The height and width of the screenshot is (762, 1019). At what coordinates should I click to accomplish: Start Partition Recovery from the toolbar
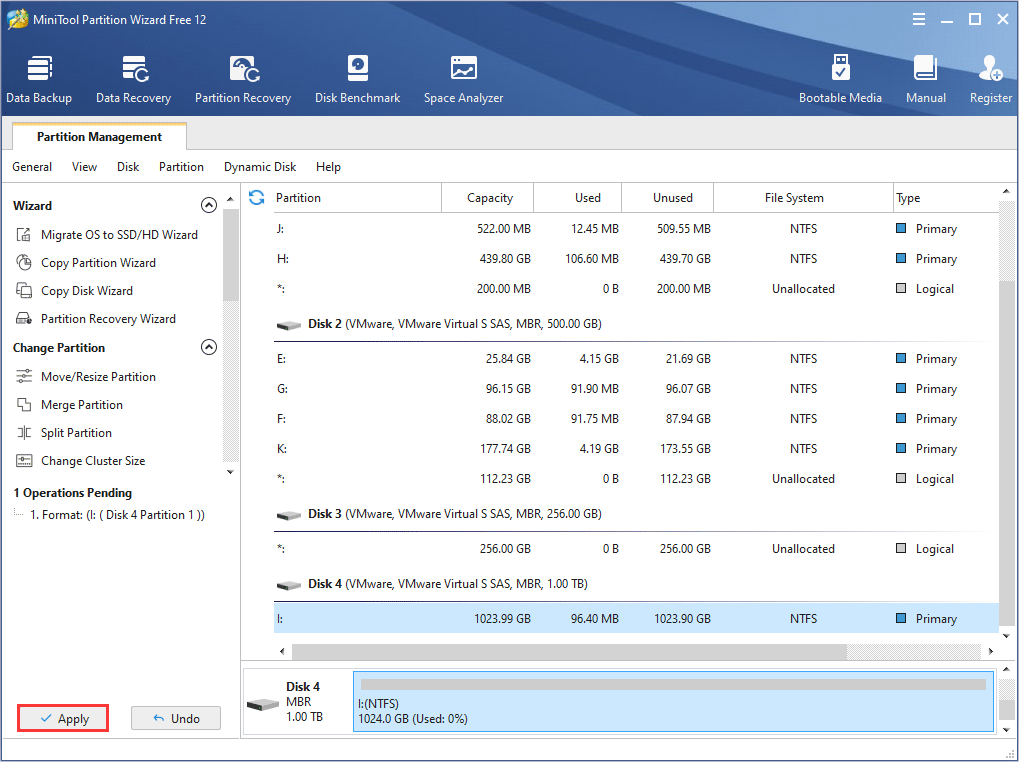tap(243, 79)
